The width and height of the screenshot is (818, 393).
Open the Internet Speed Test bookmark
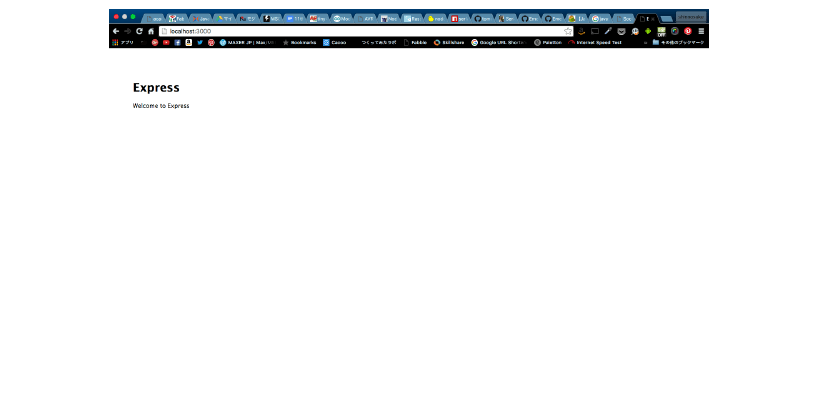pyautogui.click(x=595, y=43)
